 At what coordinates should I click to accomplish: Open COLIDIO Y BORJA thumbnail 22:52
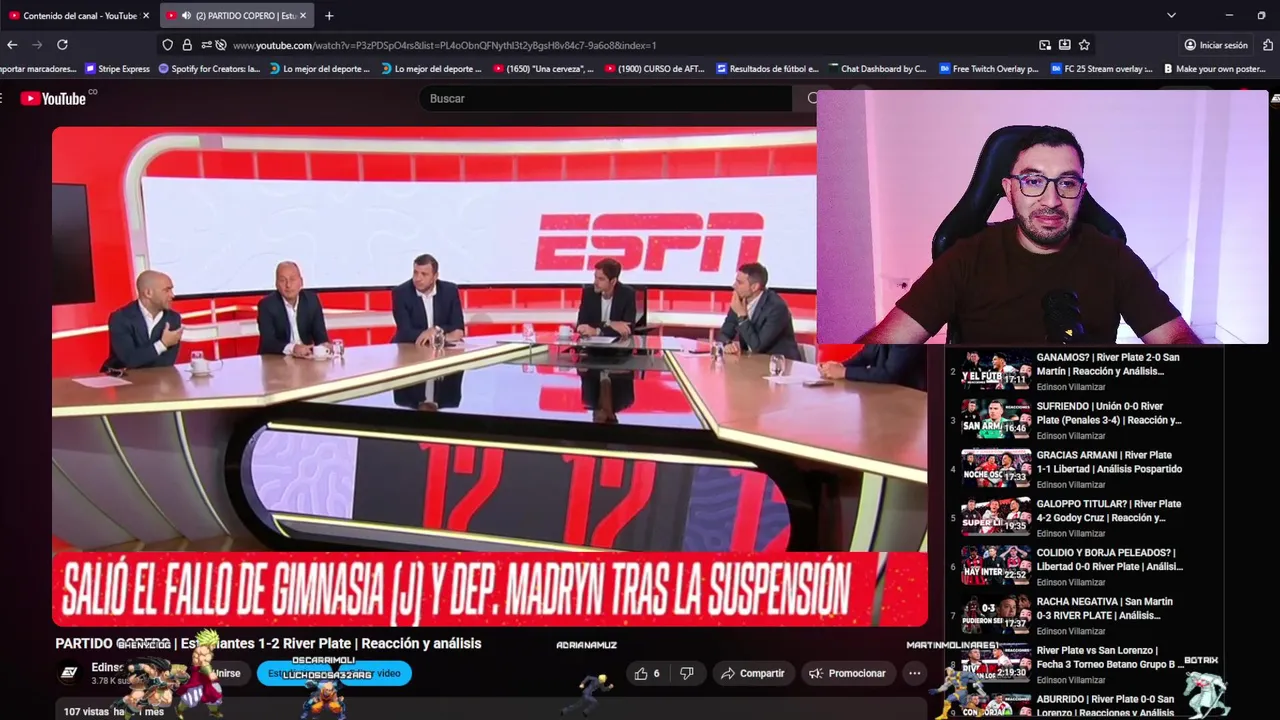tap(996, 565)
